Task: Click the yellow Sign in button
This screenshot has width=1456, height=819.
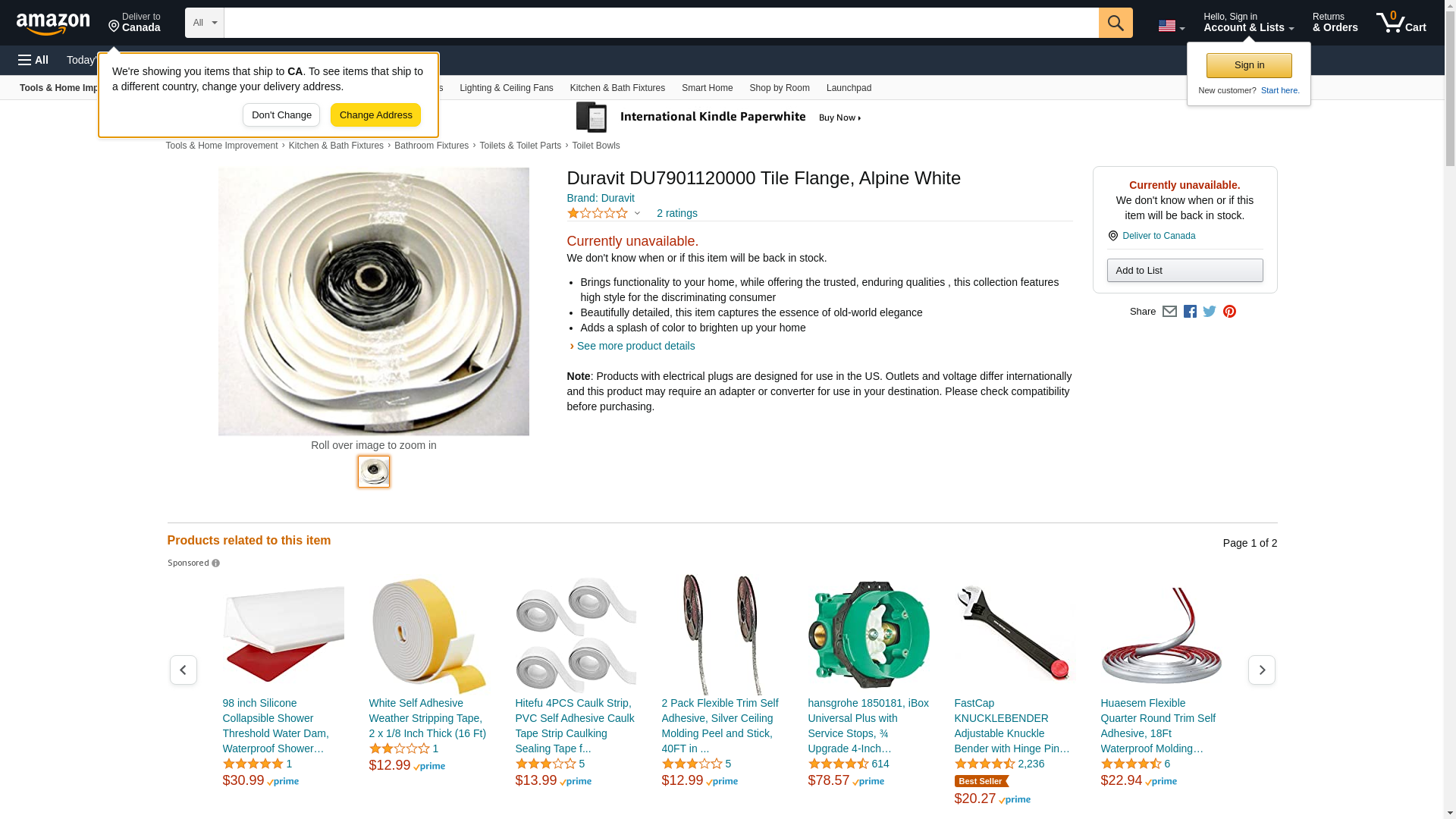Action: tap(1249, 65)
